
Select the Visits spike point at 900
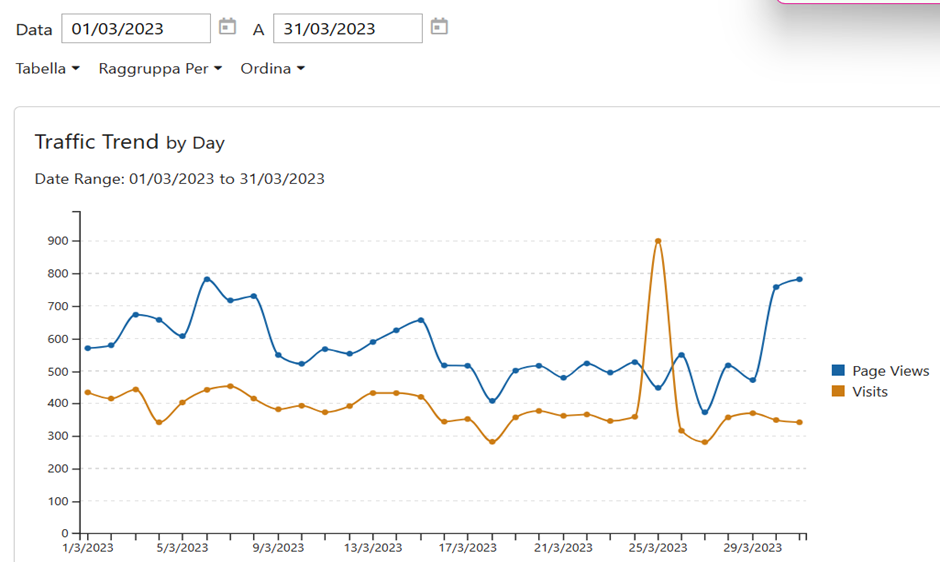coord(658,241)
